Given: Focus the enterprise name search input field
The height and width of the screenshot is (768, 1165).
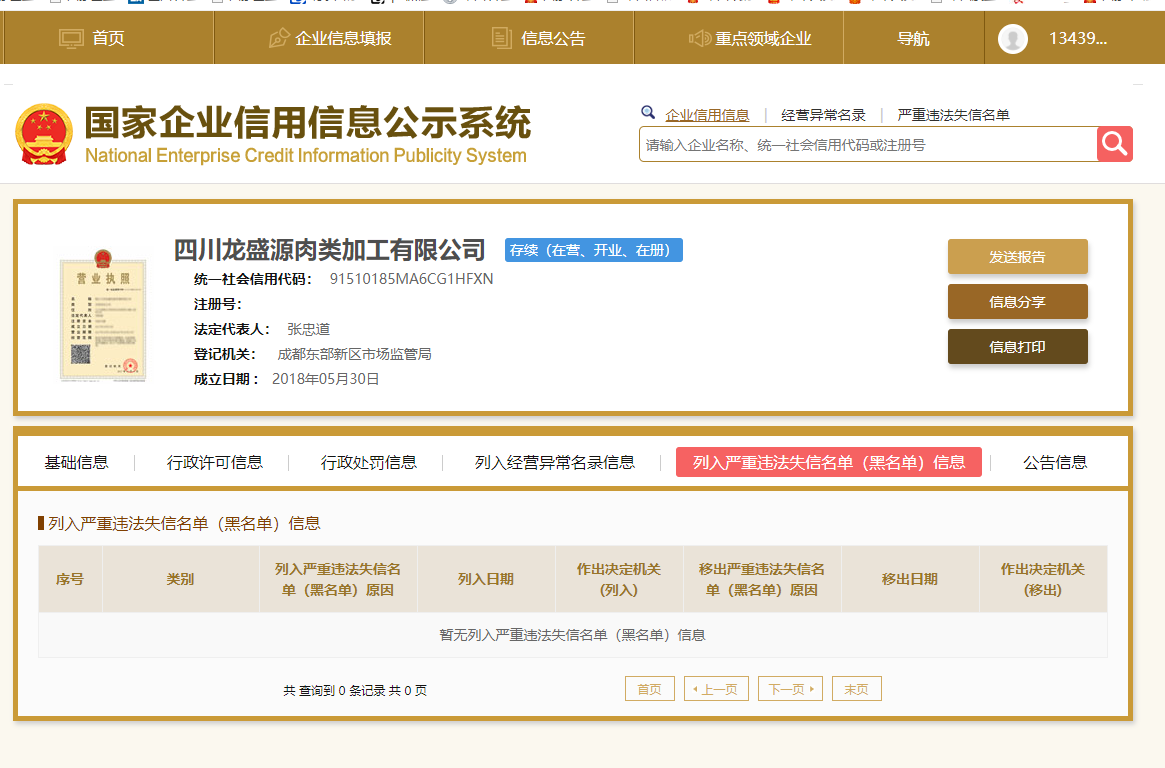Looking at the screenshot, I should (x=868, y=144).
